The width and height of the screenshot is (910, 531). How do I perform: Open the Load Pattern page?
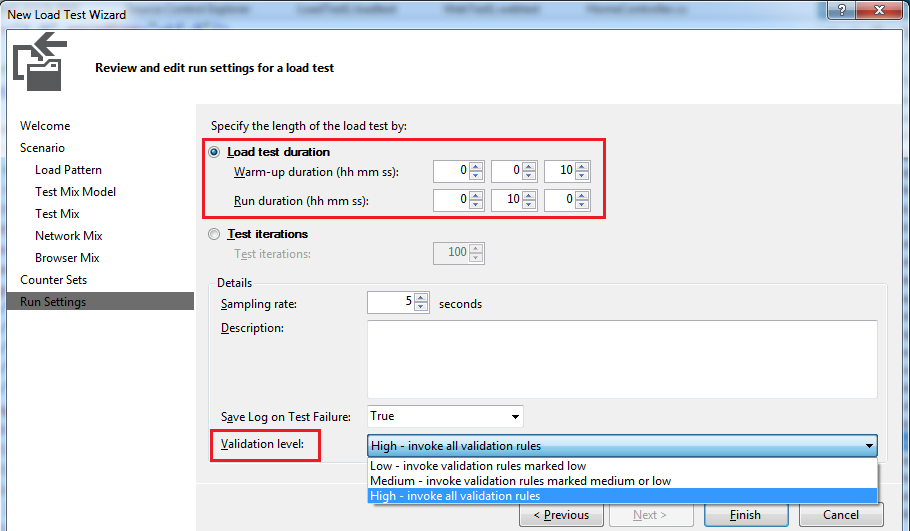tap(68, 170)
